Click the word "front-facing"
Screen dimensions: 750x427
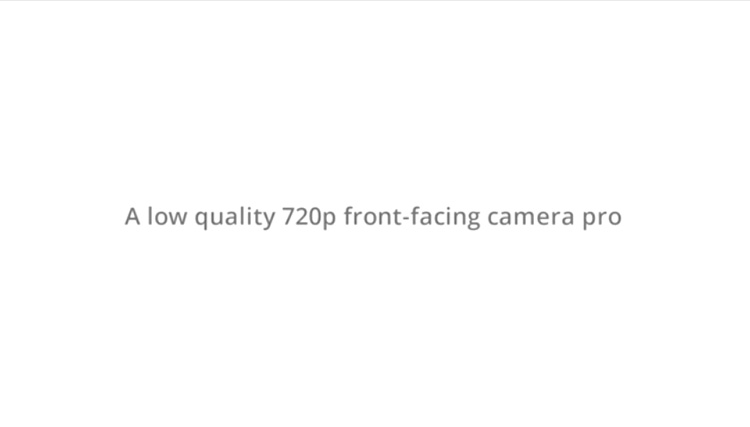(x=411, y=217)
